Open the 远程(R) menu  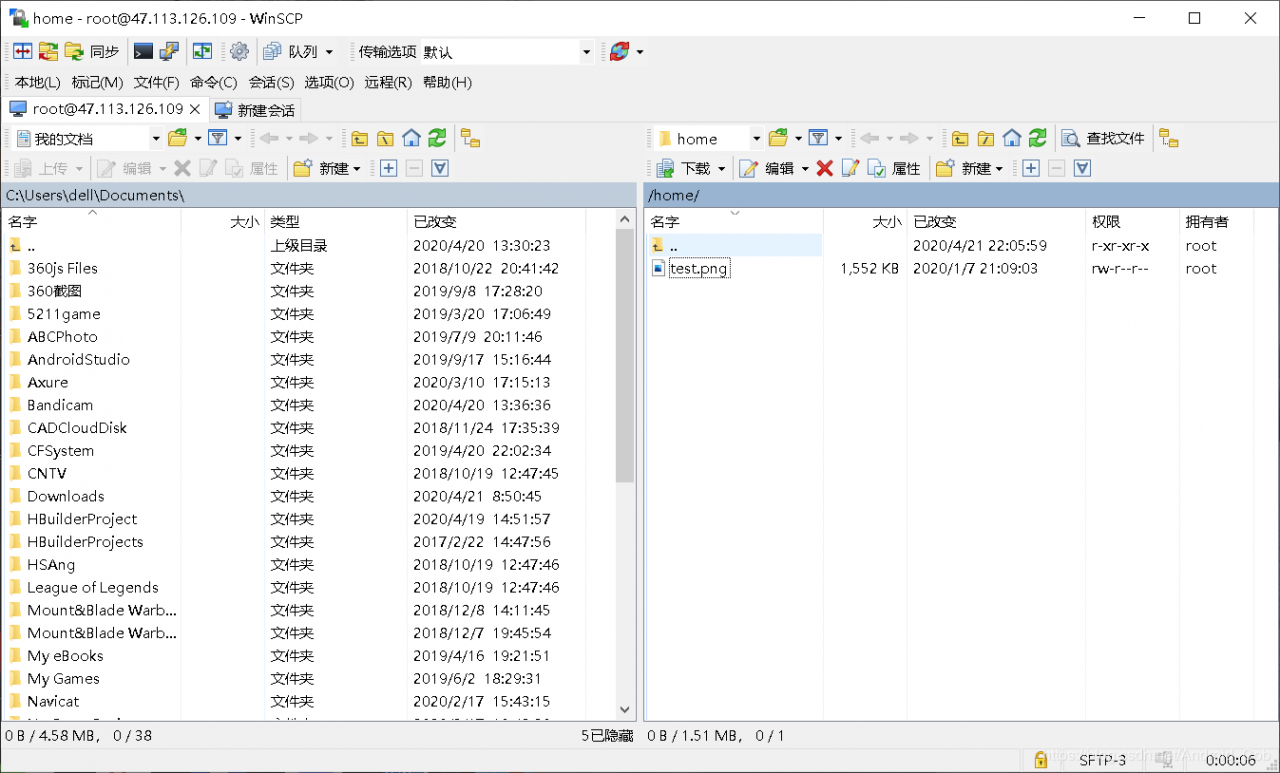click(388, 82)
